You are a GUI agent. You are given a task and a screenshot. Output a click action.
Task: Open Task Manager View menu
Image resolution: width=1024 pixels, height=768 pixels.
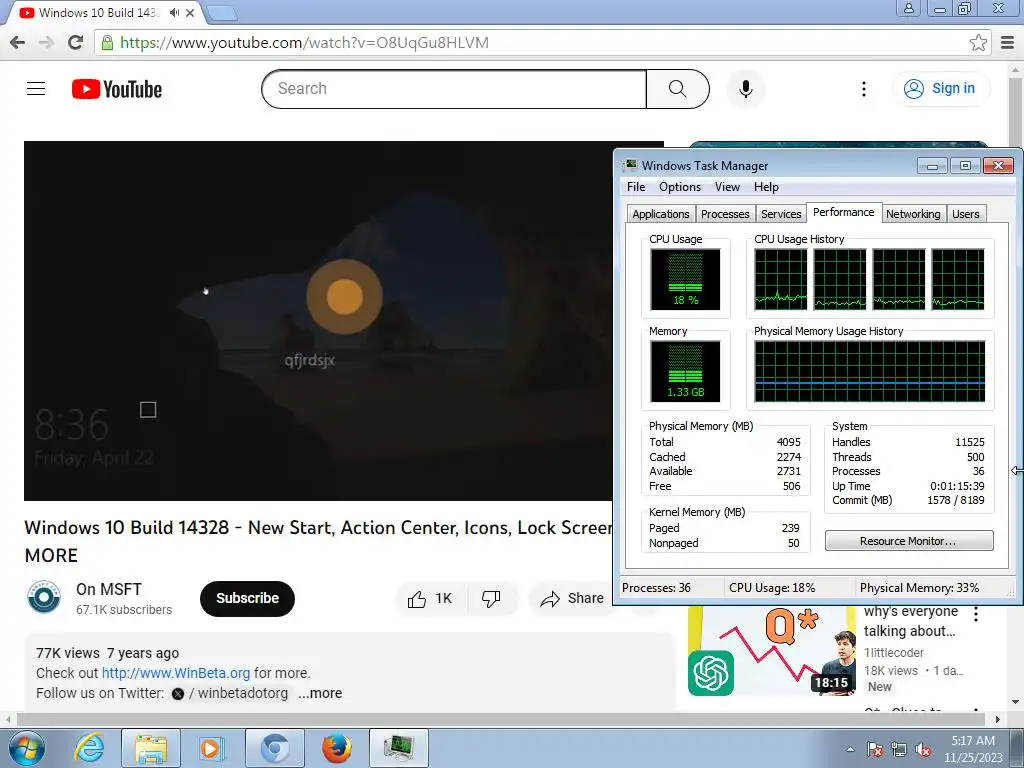point(727,187)
